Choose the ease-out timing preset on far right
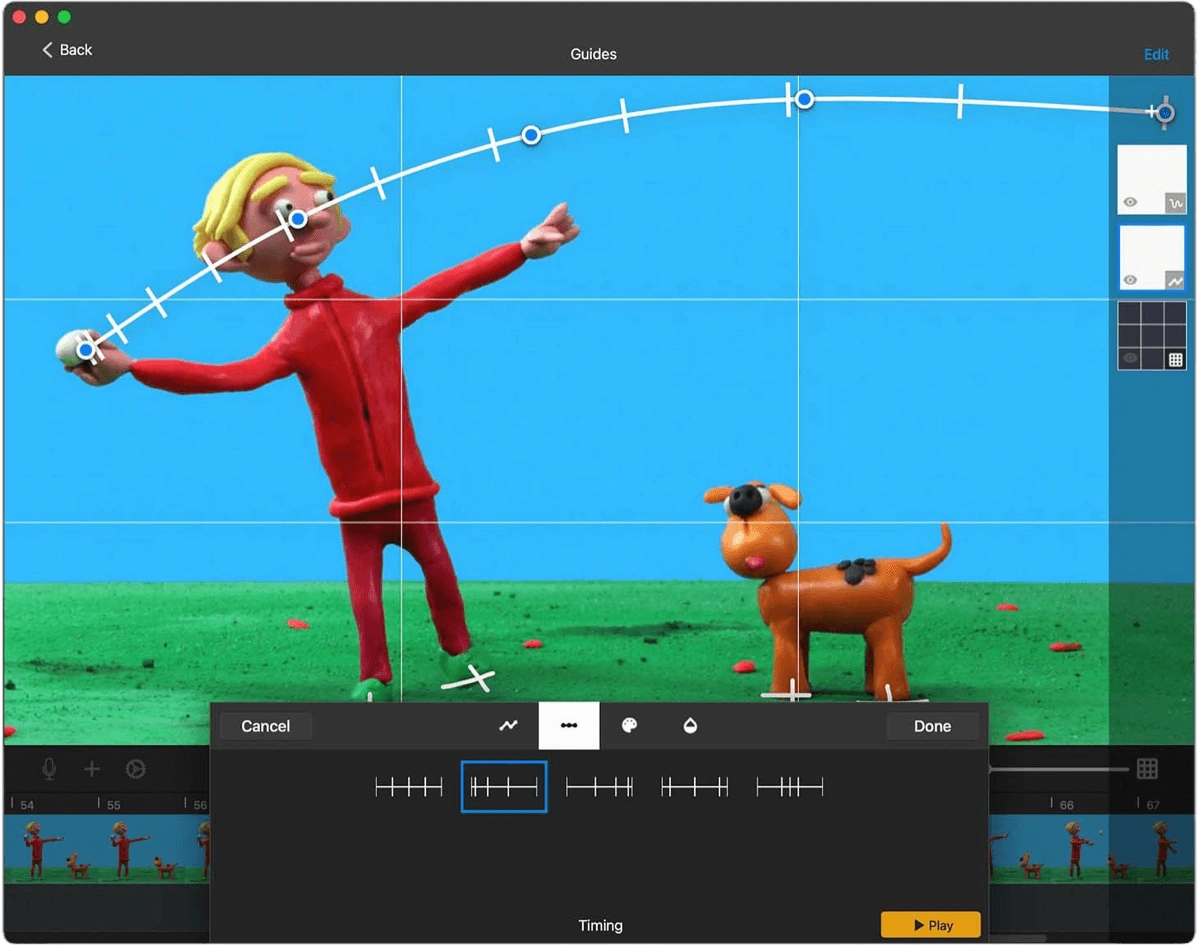The height and width of the screenshot is (946, 1200). pyautogui.click(x=789, y=786)
